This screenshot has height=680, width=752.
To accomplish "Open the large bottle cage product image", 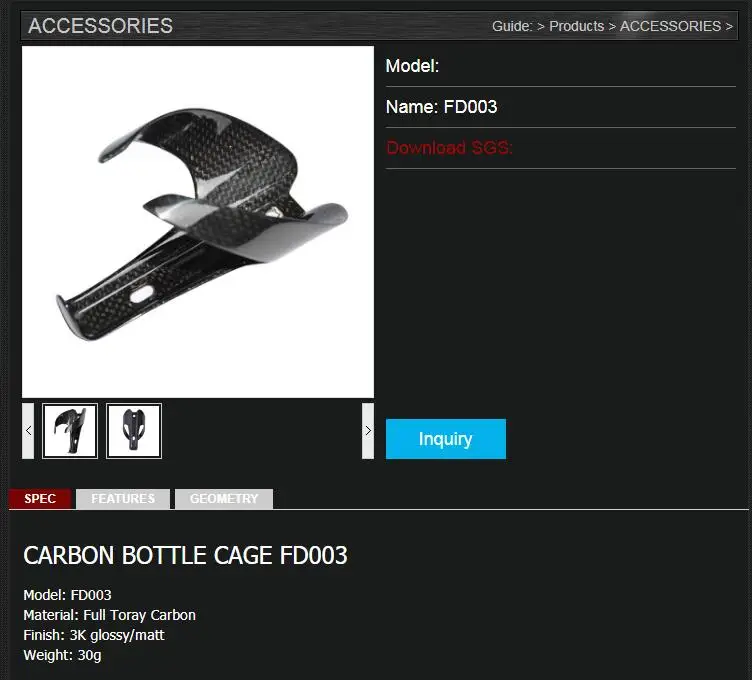I will [198, 222].
